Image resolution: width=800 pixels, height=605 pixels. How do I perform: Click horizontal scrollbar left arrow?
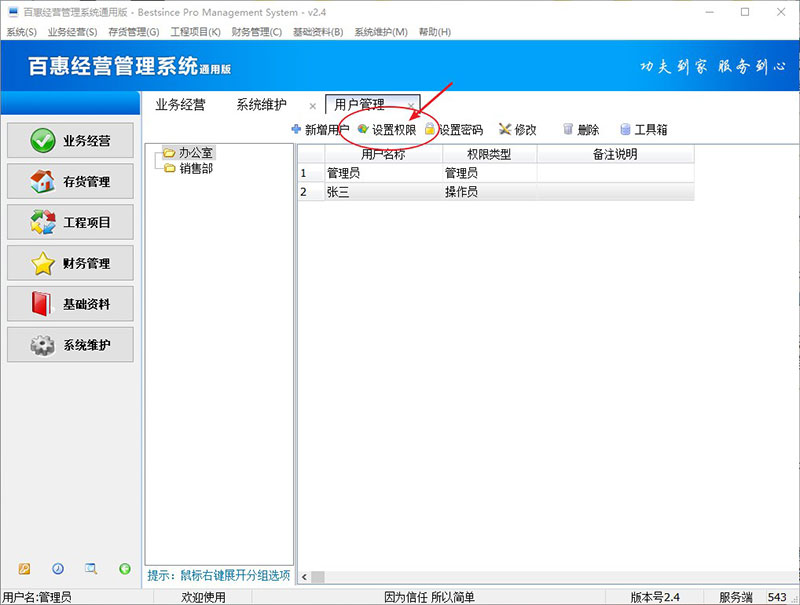304,577
